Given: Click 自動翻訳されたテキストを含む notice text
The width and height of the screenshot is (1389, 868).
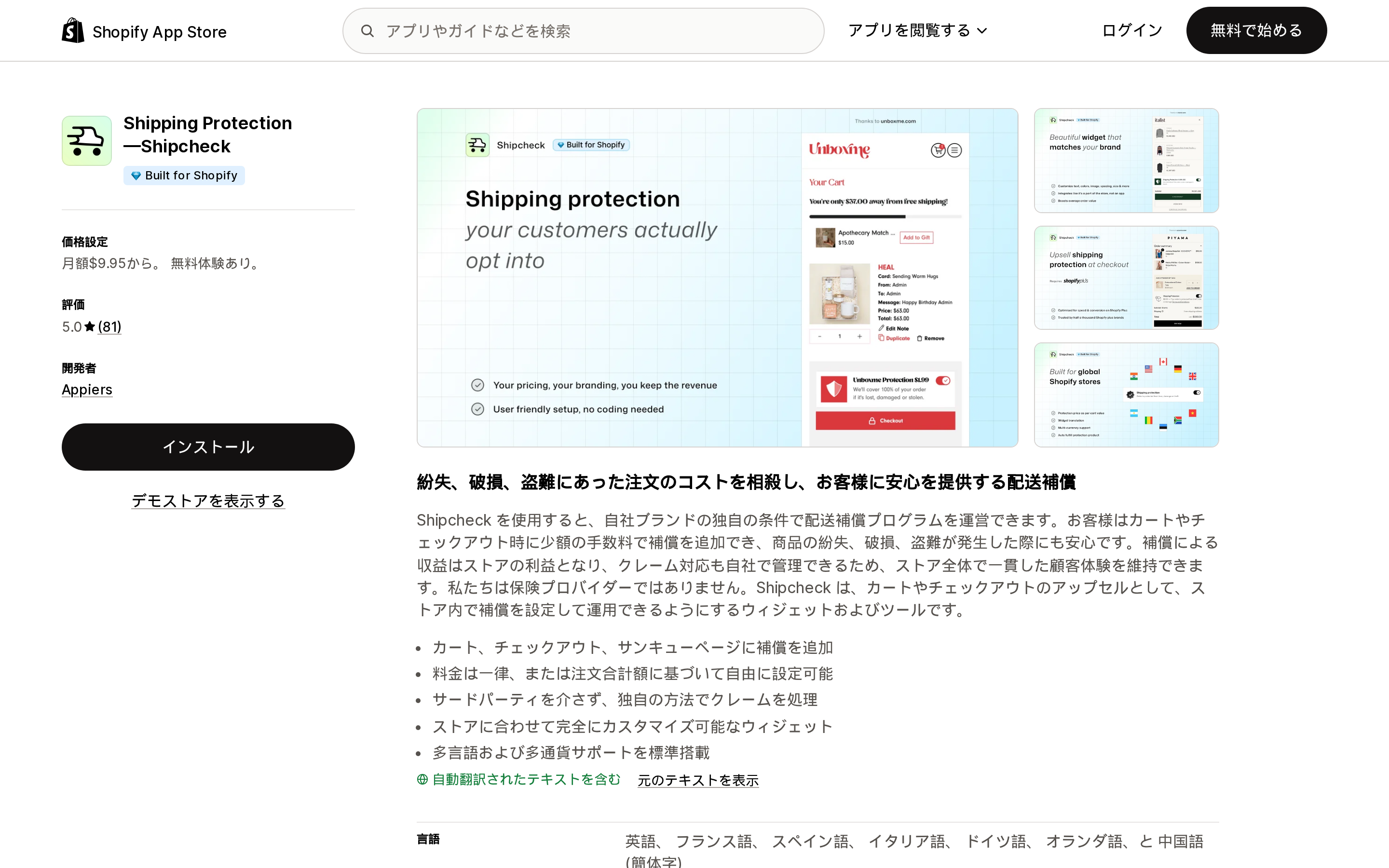Looking at the screenshot, I should pos(526,780).
